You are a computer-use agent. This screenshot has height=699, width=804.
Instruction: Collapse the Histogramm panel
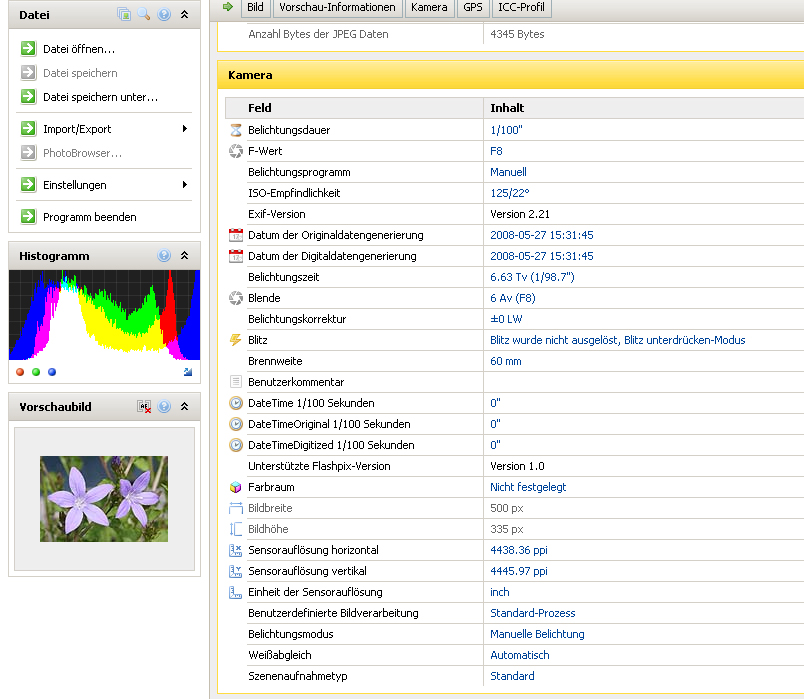[x=184, y=256]
